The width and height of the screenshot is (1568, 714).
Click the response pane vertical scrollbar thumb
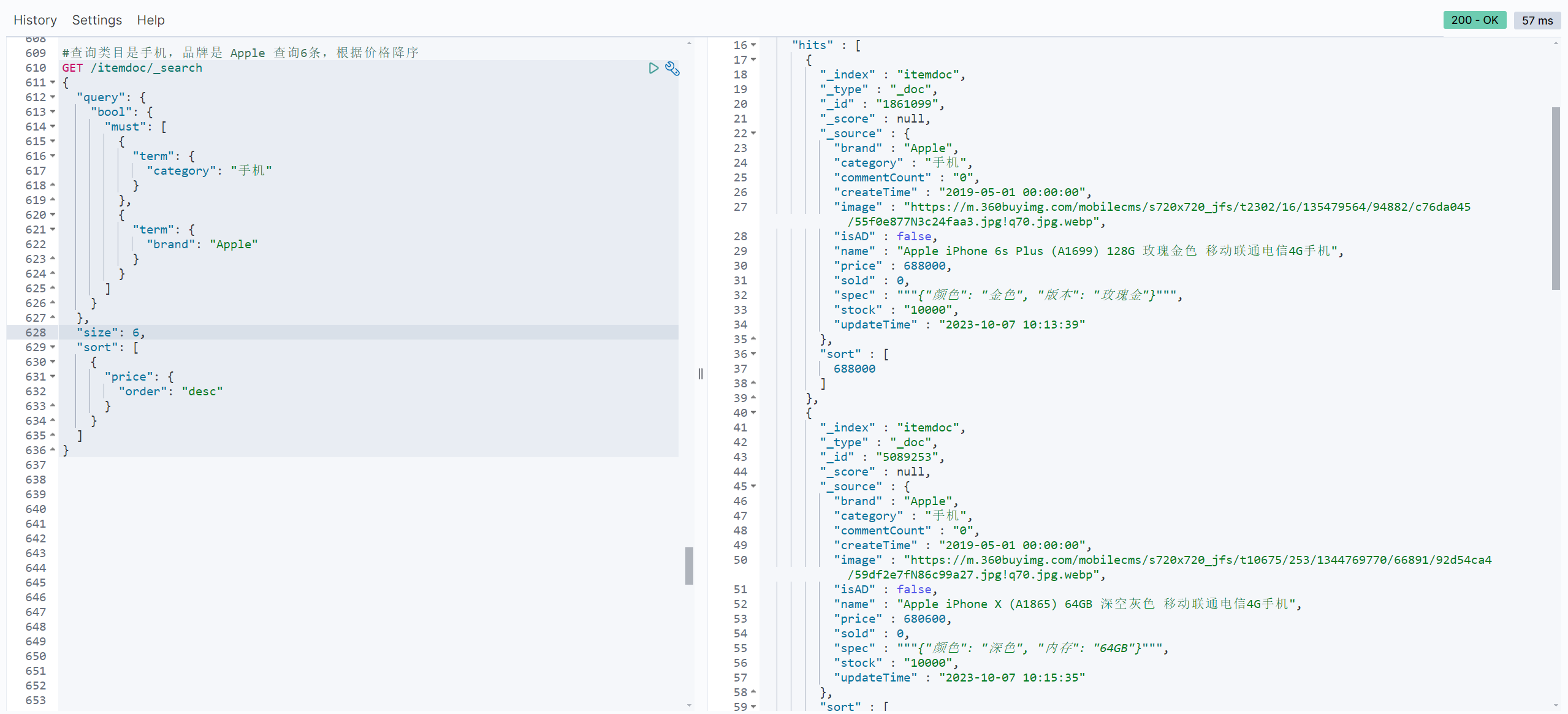[1555, 197]
